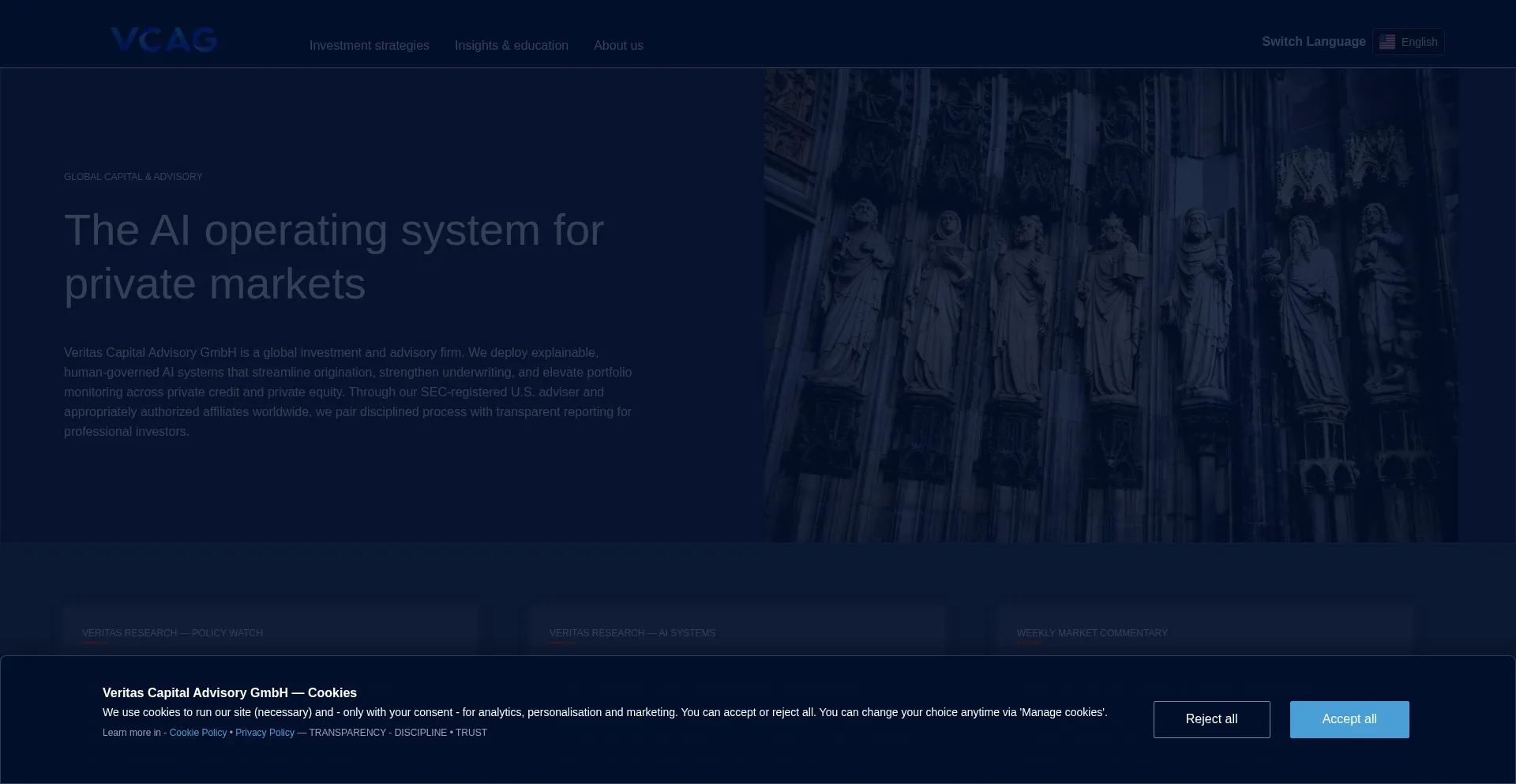Click the firm description paragraph
The height and width of the screenshot is (784, 1516).
(347, 392)
